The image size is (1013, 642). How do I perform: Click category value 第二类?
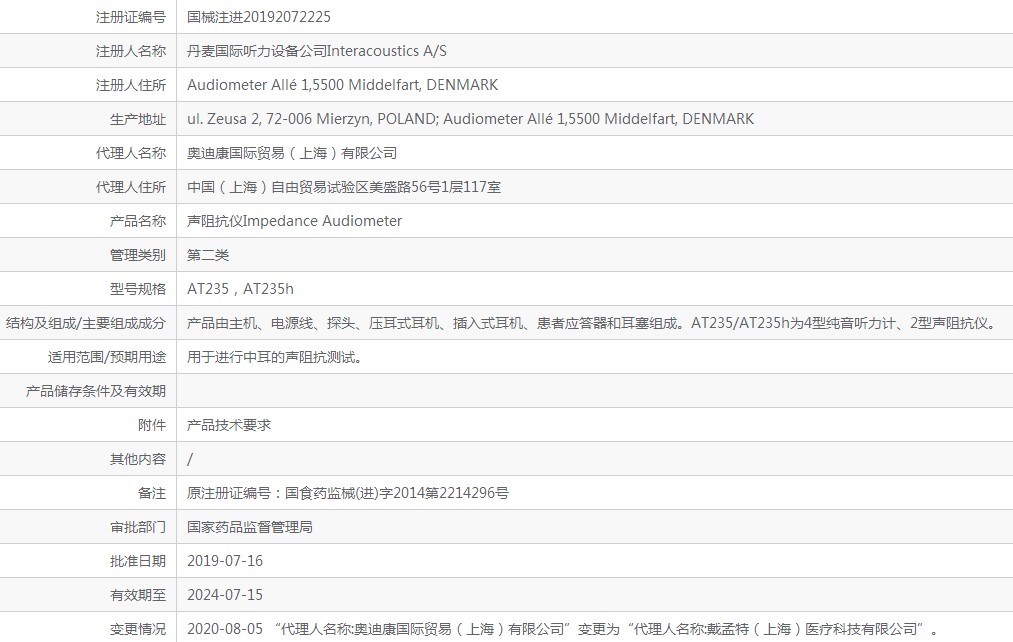pos(208,255)
